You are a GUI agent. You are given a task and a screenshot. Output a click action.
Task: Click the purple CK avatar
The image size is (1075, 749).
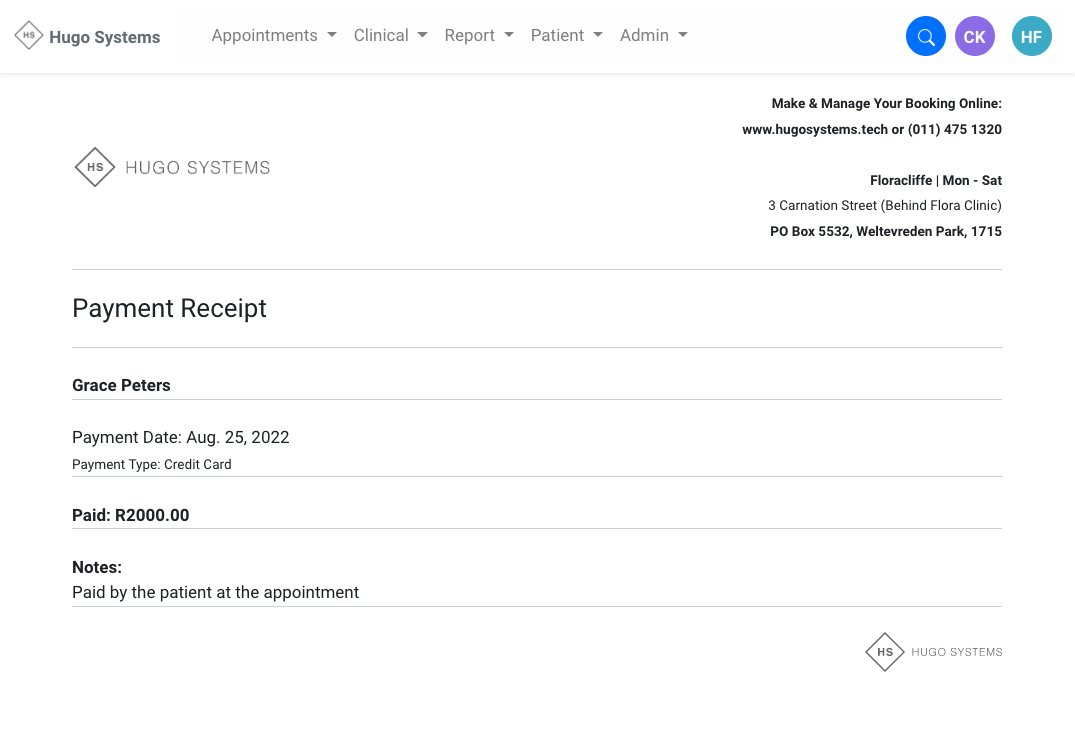click(x=974, y=37)
